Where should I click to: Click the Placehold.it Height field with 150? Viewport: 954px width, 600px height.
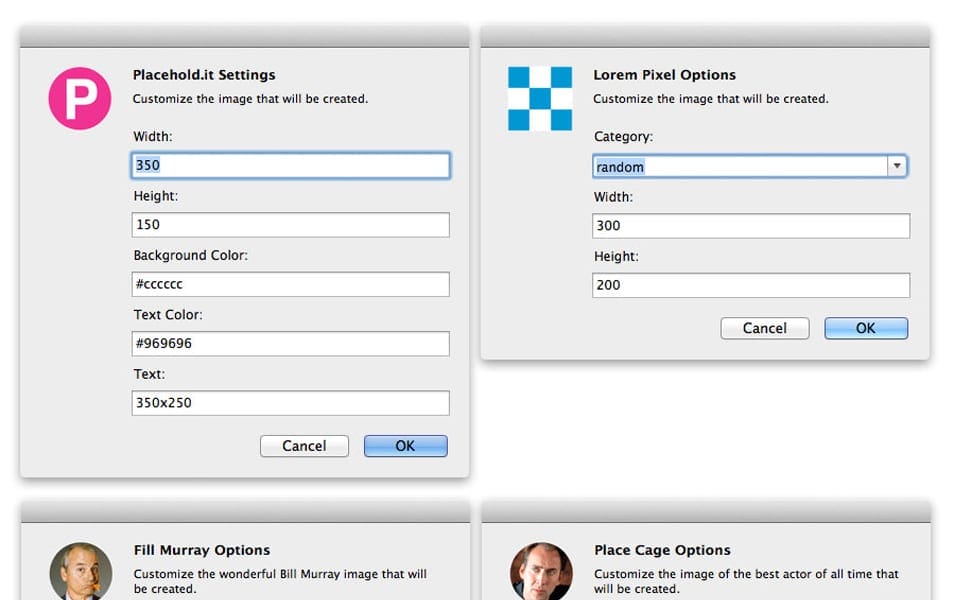click(290, 225)
